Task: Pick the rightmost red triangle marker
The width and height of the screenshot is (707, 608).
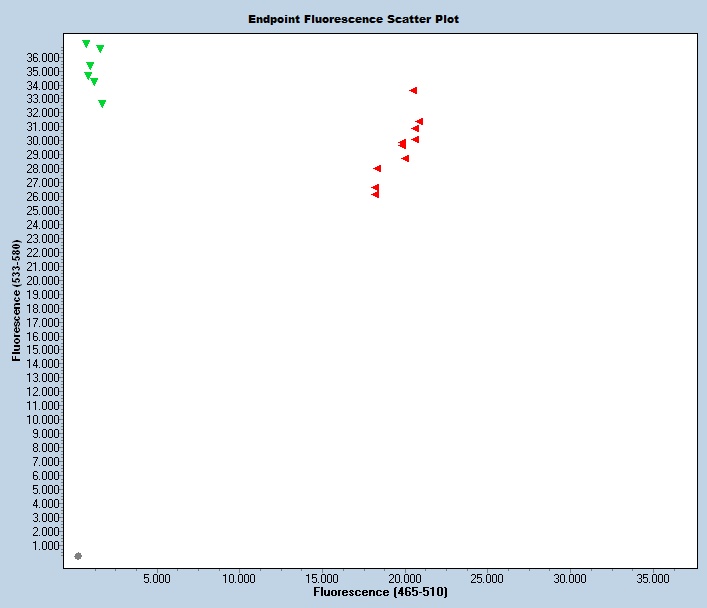Action: 420,122
